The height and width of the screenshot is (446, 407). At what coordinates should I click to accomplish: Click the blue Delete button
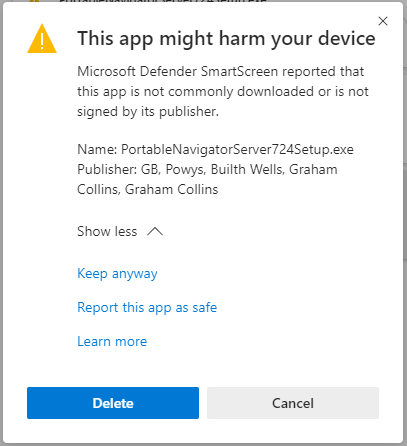pos(113,403)
